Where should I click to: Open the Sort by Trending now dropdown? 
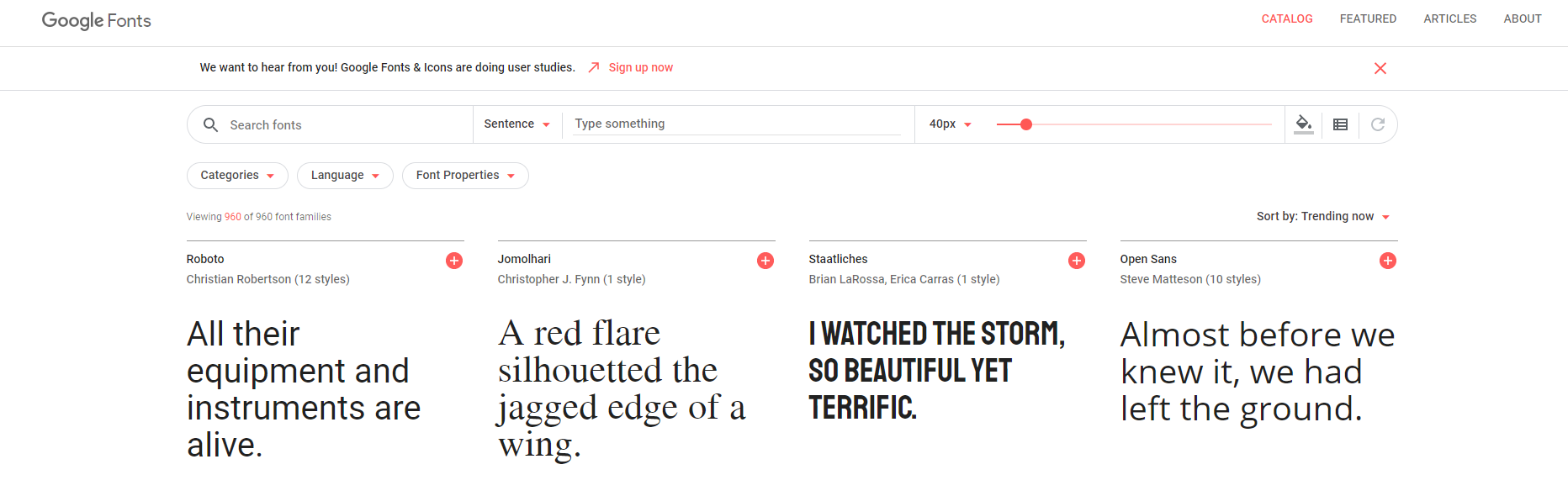(x=1323, y=216)
